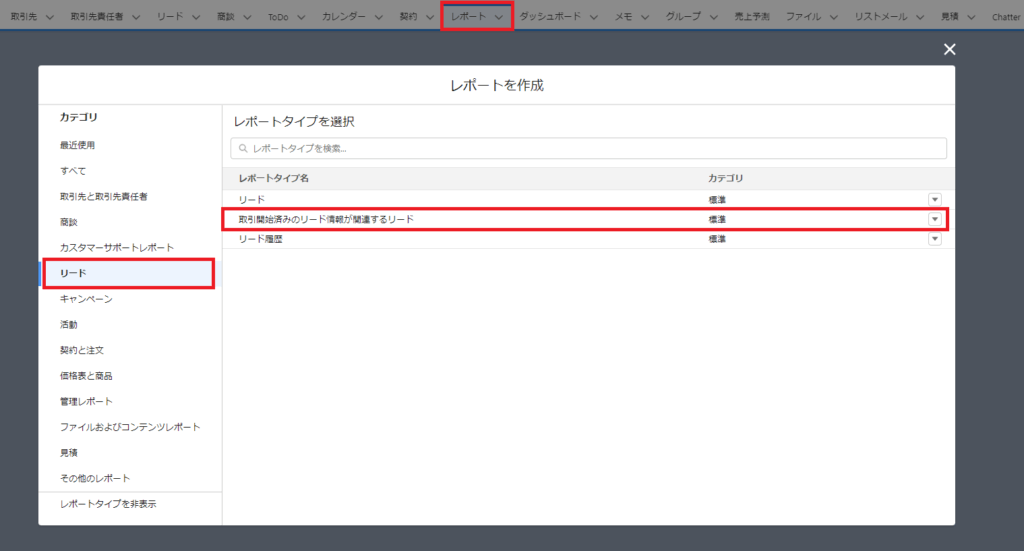1024x551 pixels.
Task: Open the 契約 navigation tab
Action: tap(408, 16)
